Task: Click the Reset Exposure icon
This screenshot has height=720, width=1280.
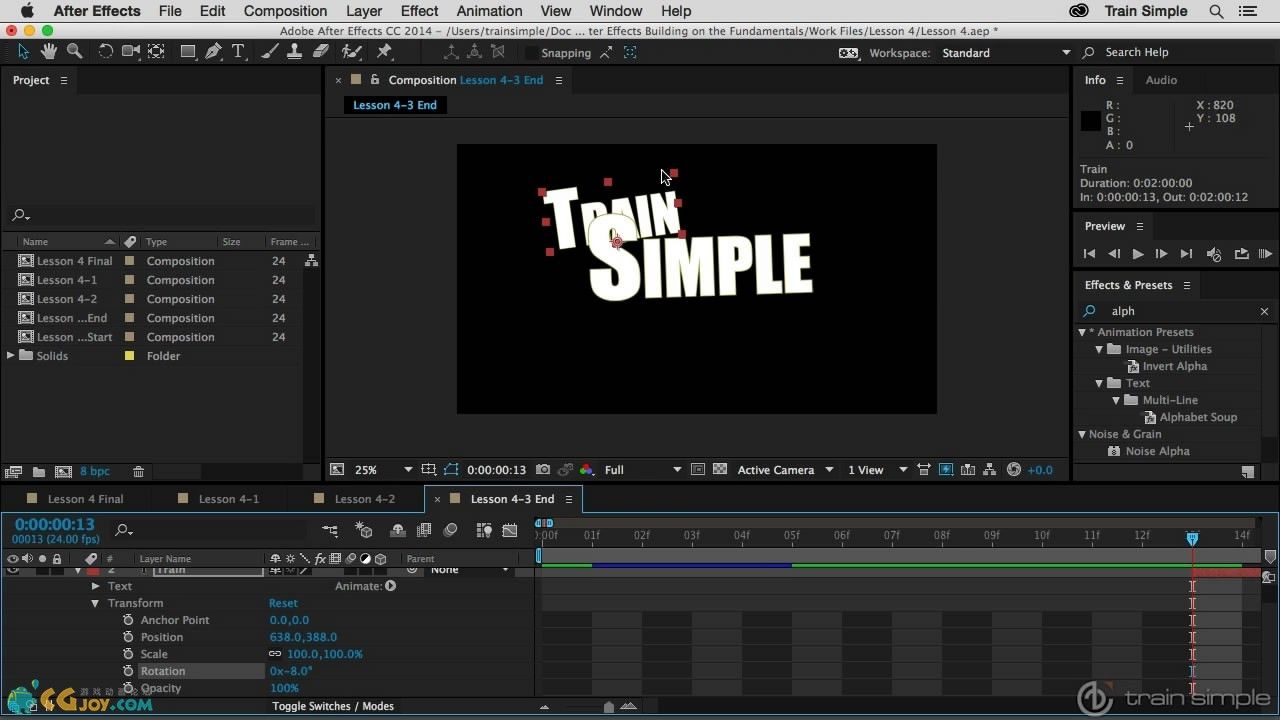Action: coord(1014,470)
